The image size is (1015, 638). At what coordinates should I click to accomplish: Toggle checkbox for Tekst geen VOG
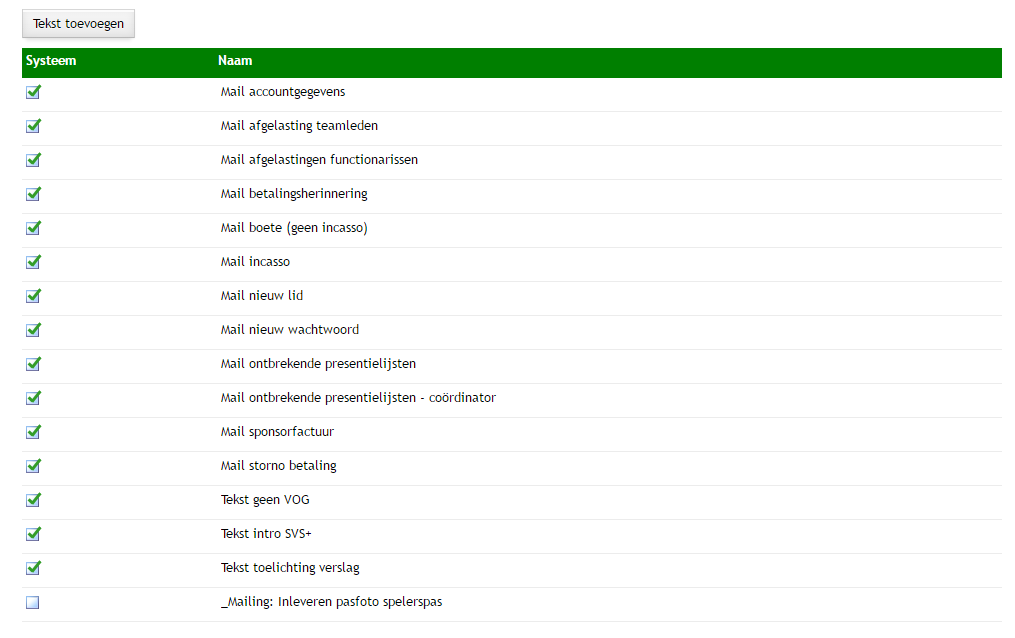click(33, 500)
